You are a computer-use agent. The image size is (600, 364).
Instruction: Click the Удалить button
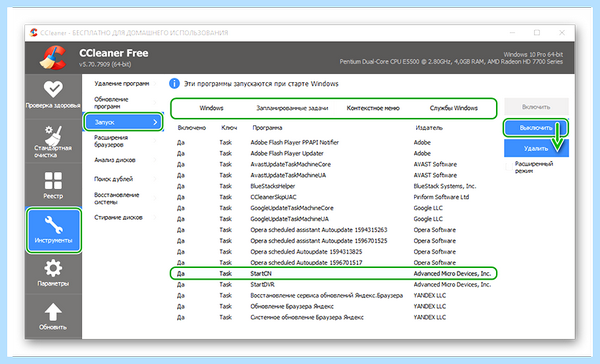536,148
